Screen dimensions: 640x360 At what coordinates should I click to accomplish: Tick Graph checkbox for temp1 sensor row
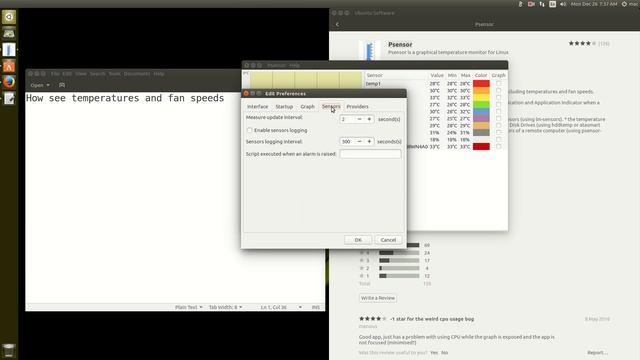click(498, 83)
